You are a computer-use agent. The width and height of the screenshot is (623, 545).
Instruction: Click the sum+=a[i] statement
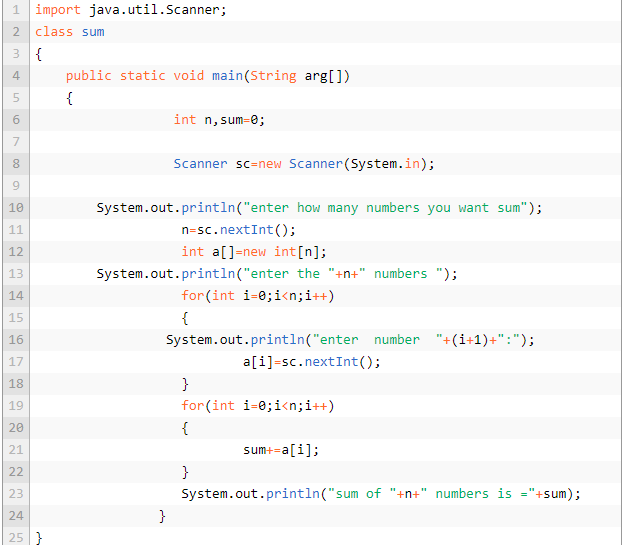(x=282, y=450)
